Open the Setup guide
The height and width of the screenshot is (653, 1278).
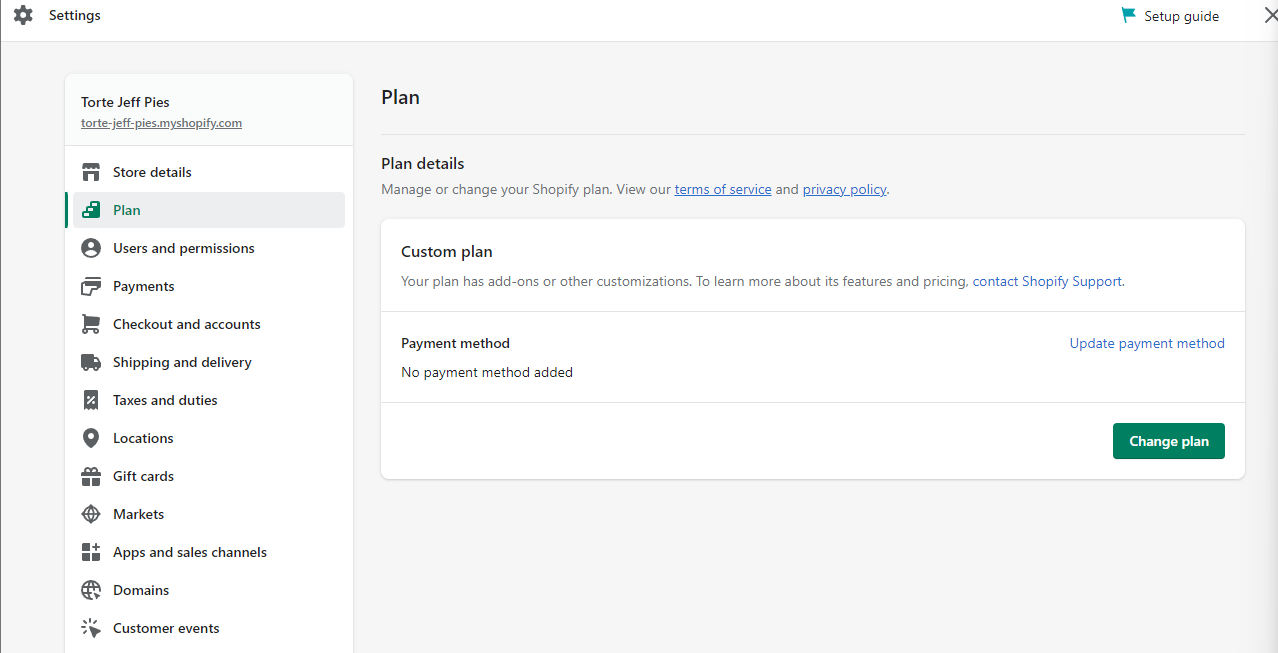coord(1170,16)
